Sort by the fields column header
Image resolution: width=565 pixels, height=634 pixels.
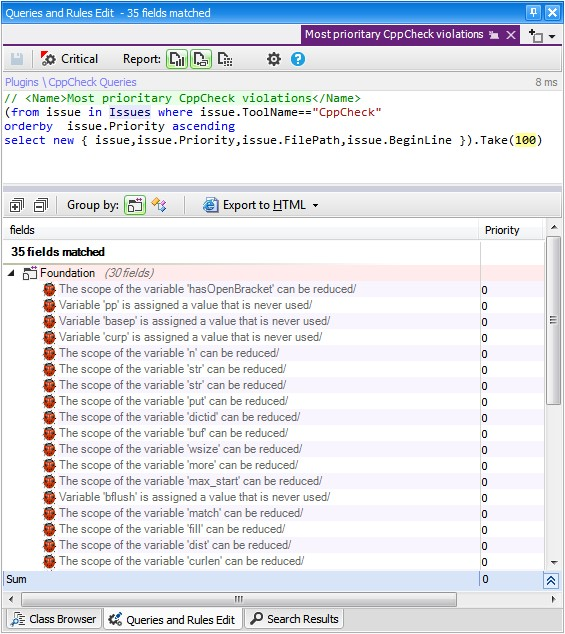pos(241,230)
